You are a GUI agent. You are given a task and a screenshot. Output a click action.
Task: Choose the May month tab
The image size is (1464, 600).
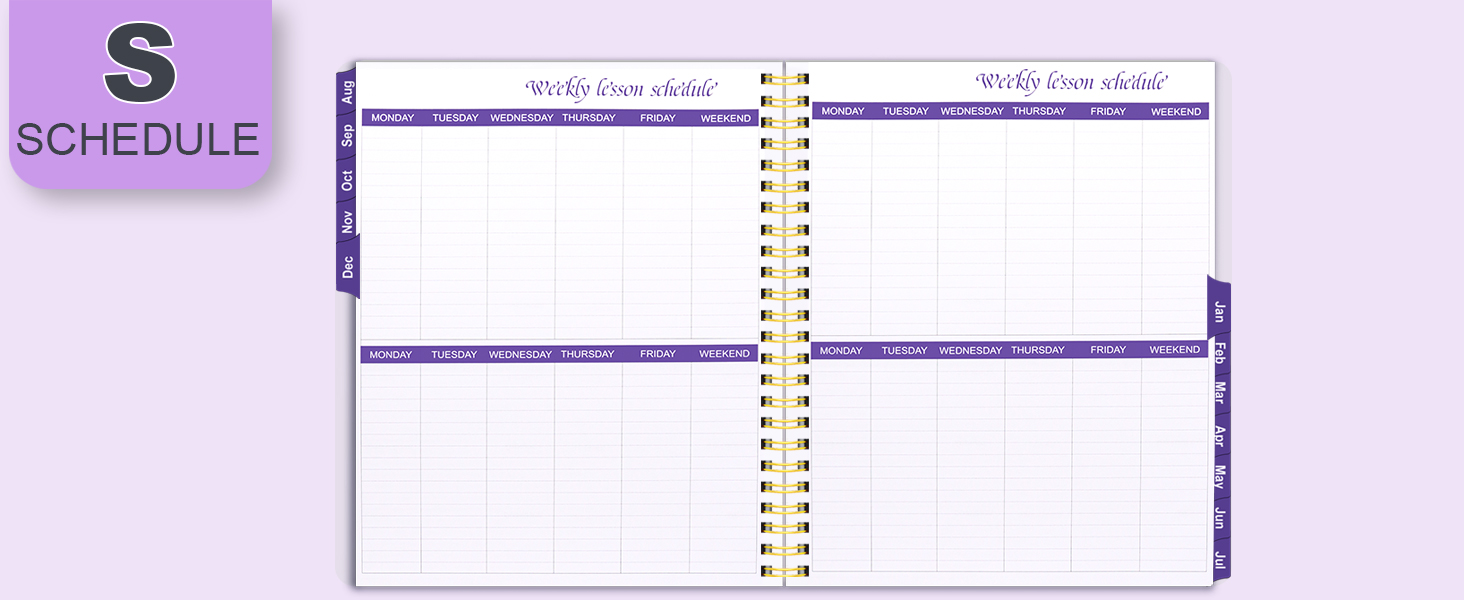tap(1220, 476)
